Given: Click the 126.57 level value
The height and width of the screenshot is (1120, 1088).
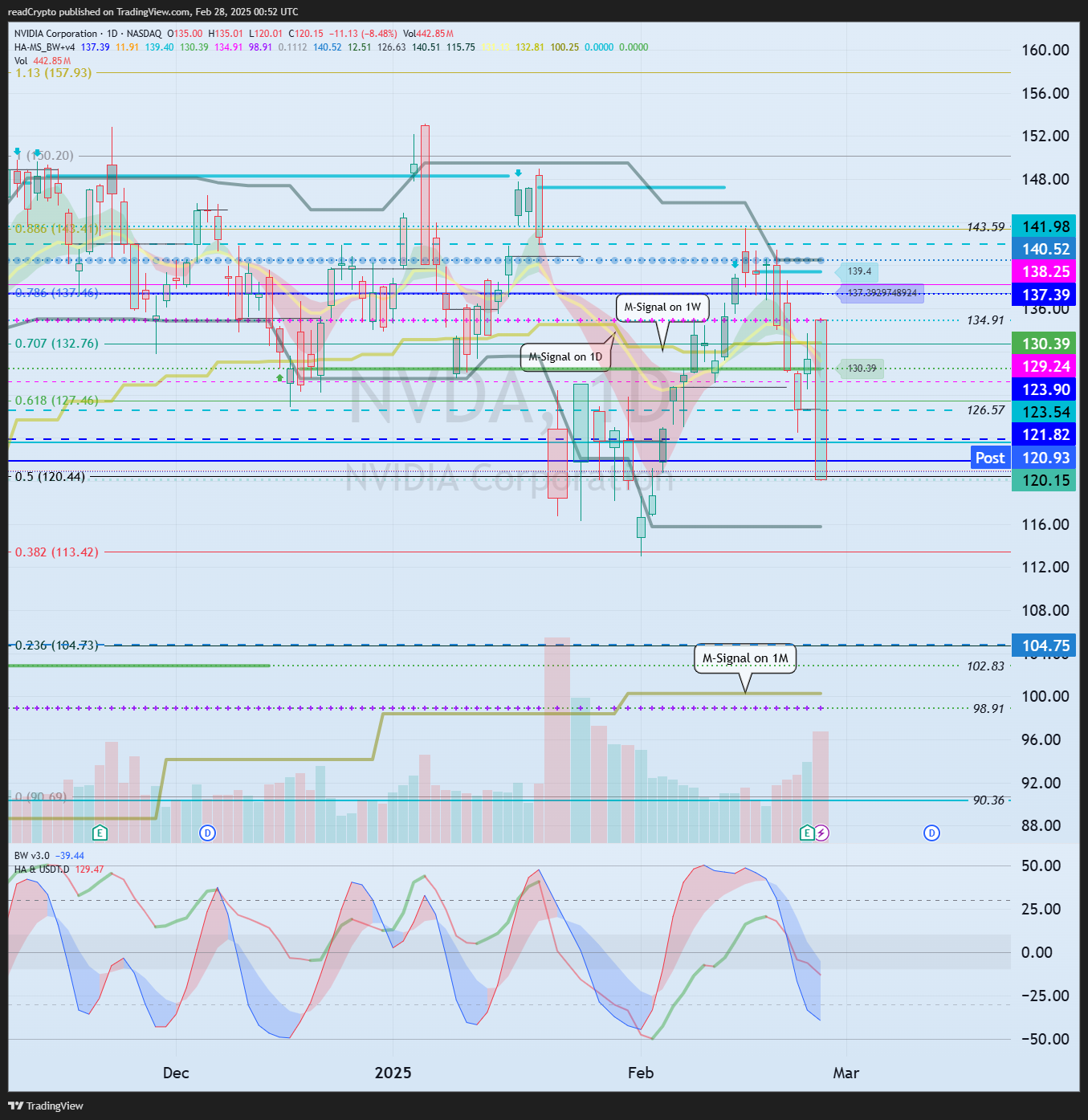Looking at the screenshot, I should pos(985,410).
